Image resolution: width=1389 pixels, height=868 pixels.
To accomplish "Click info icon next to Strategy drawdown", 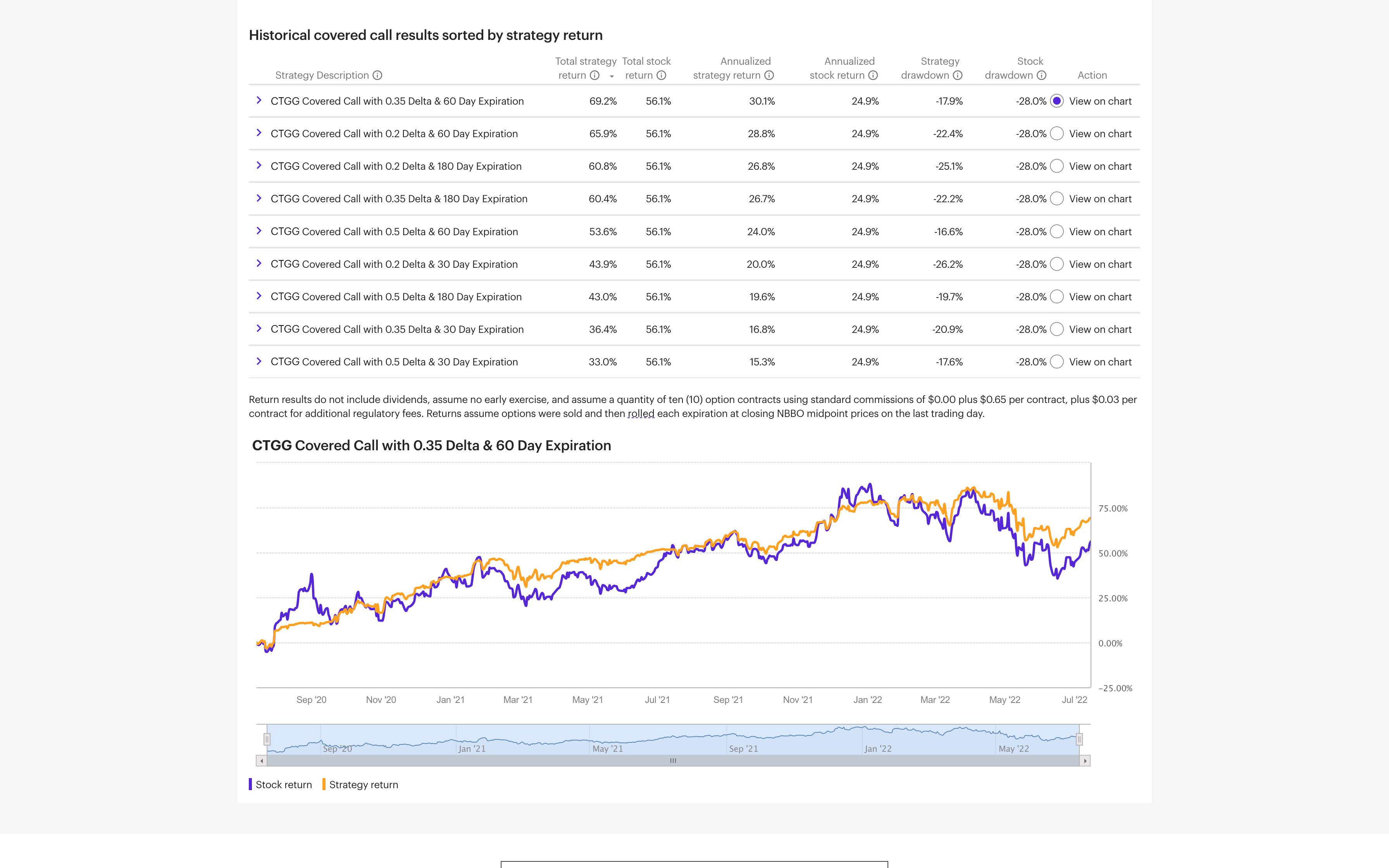I will (957, 75).
